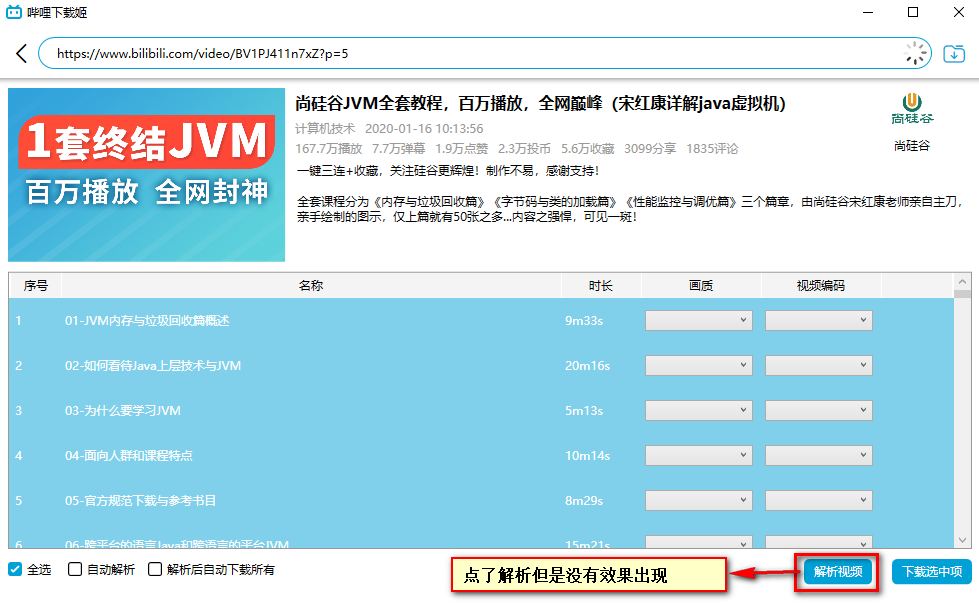Select the row 03-为什么要学习JVM
This screenshot has width=979, height=604.
[x=300, y=410]
